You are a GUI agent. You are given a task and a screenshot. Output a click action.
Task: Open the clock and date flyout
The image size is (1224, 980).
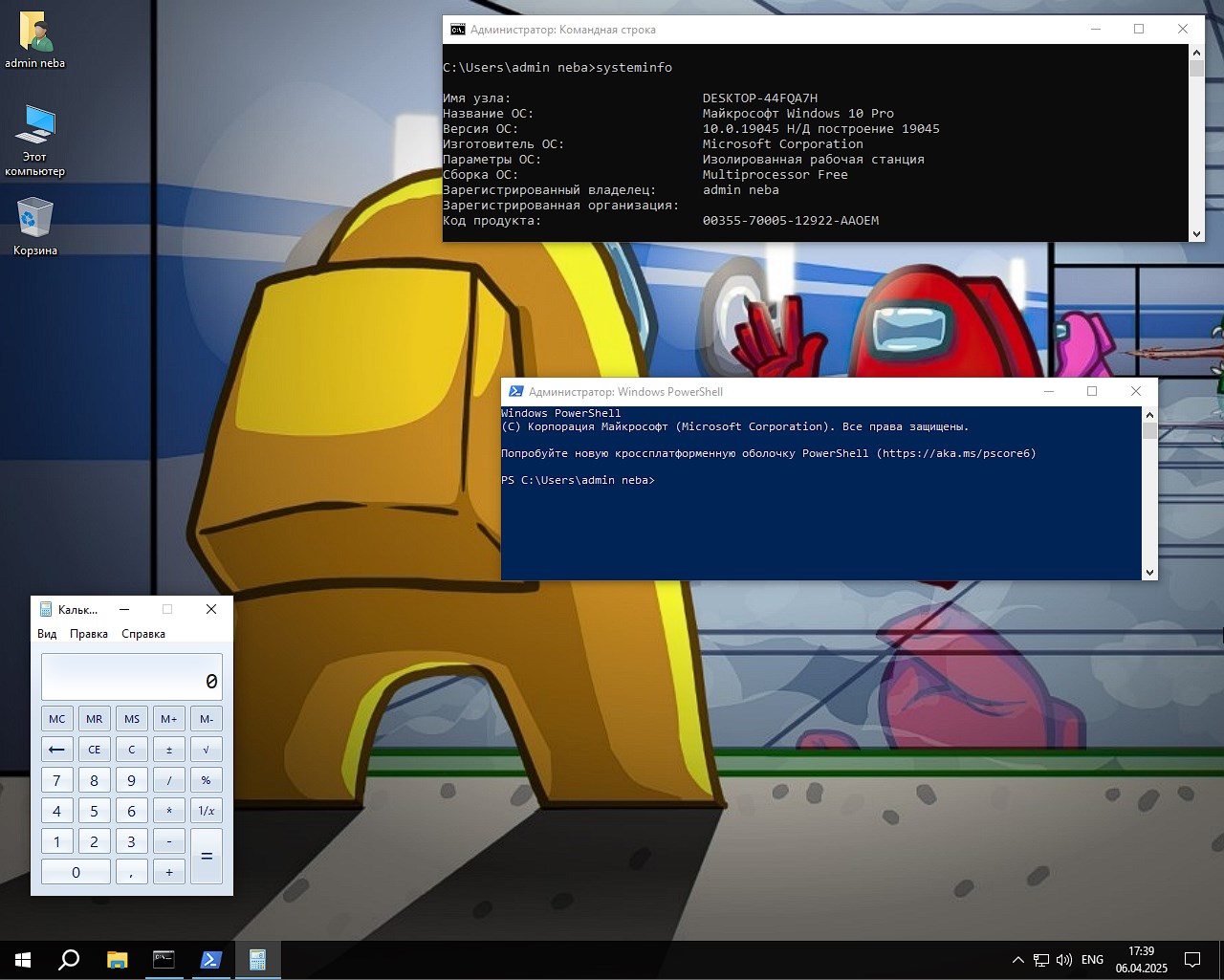tap(1141, 960)
